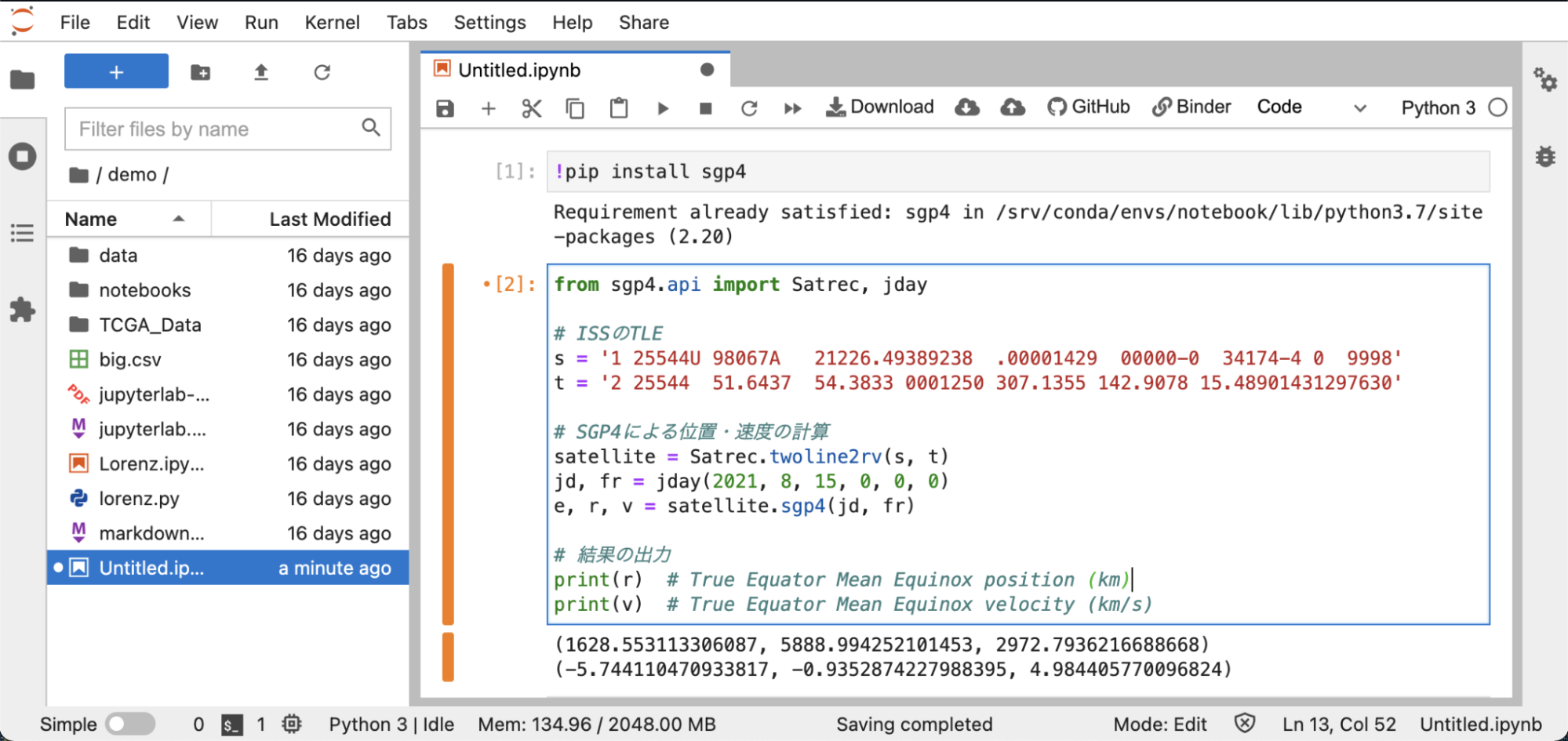Open the Kernel menu
Screen dimensions: 1568x741
pos(332,22)
